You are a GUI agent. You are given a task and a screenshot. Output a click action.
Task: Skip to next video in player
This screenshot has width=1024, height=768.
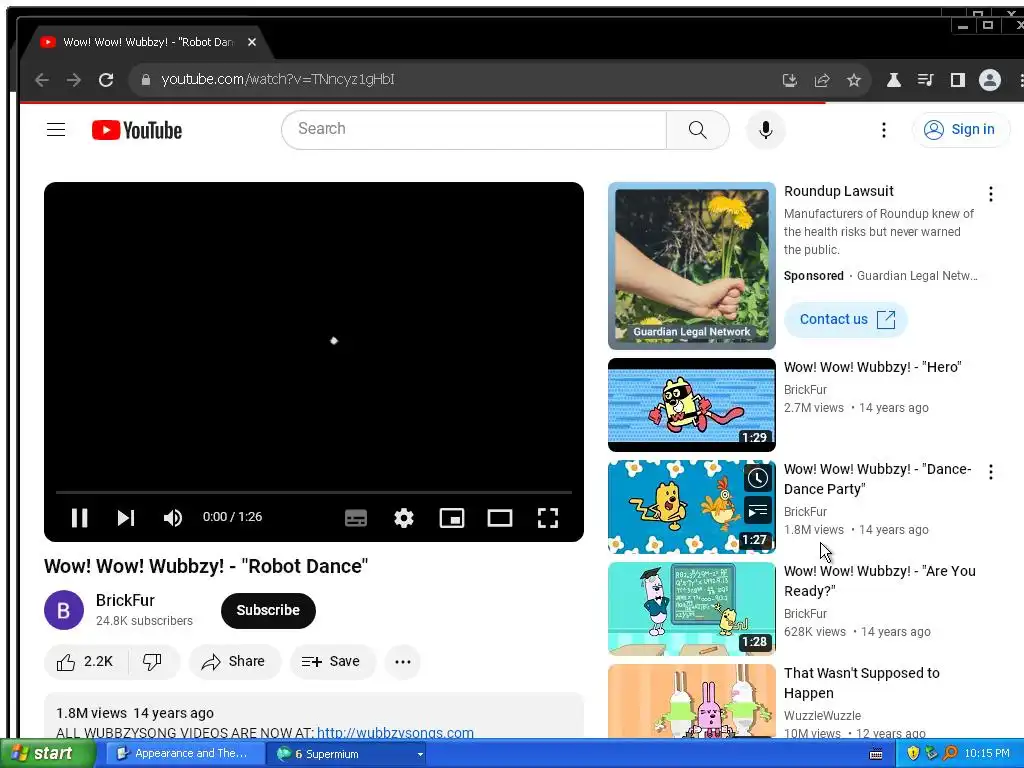(125, 518)
